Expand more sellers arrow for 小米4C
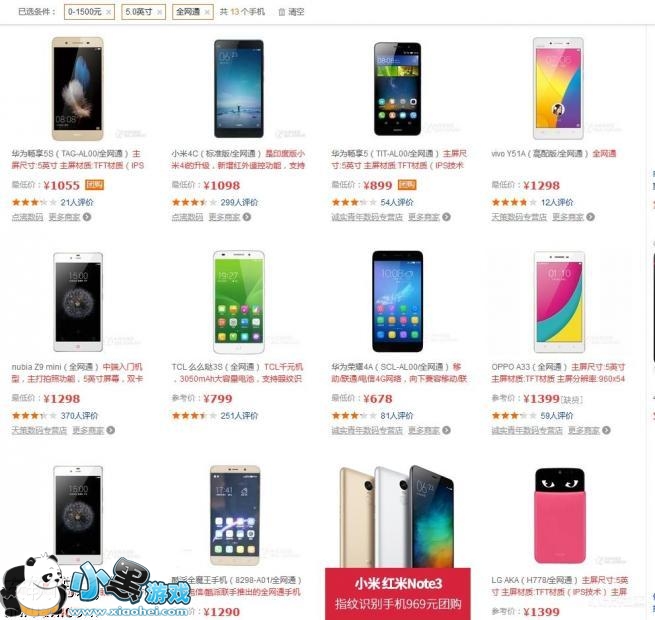 [247, 217]
